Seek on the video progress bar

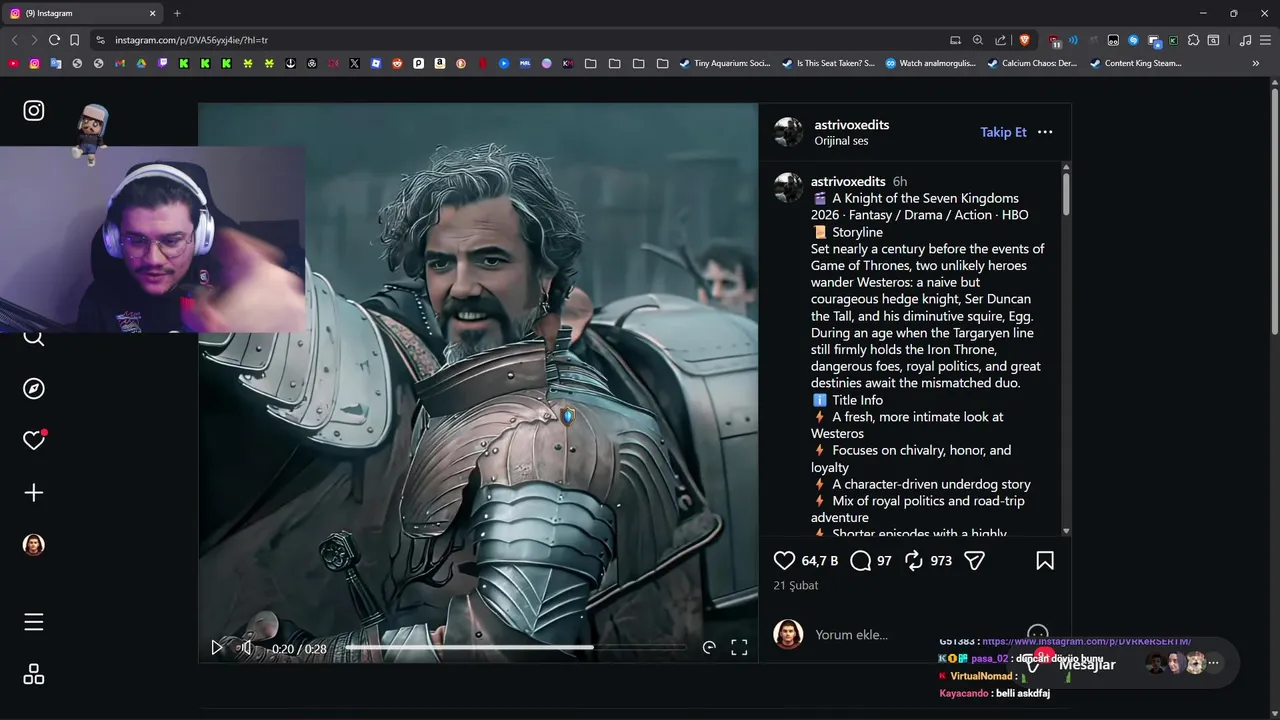516,648
